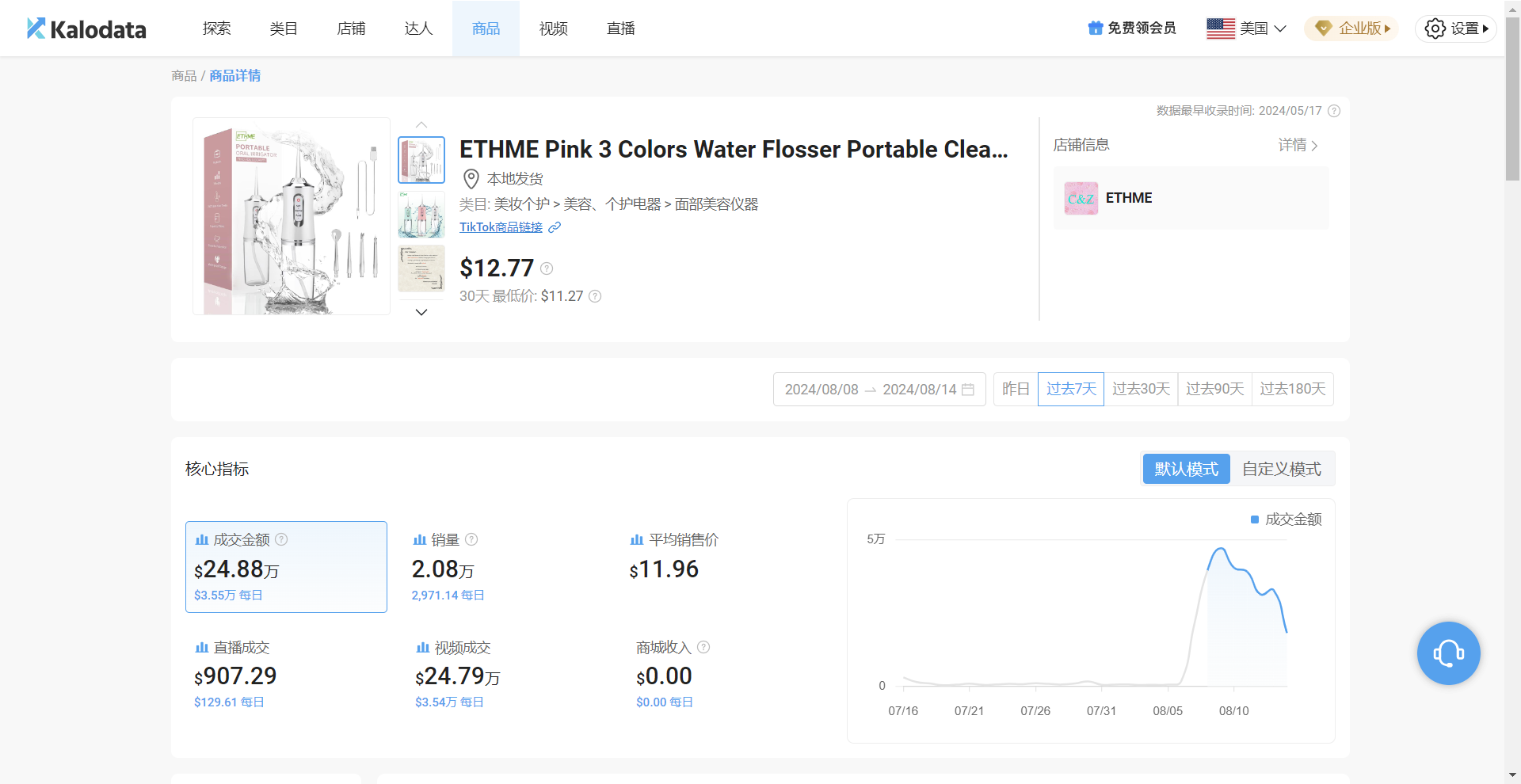Click help icon next to 30-day lowest price

click(x=595, y=296)
